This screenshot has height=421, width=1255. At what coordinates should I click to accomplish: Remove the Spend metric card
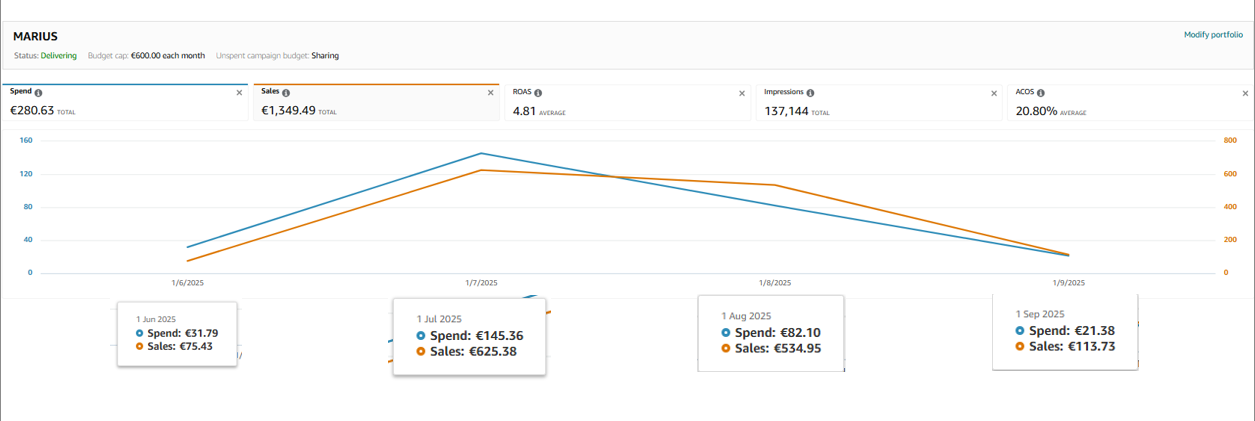coord(239,92)
